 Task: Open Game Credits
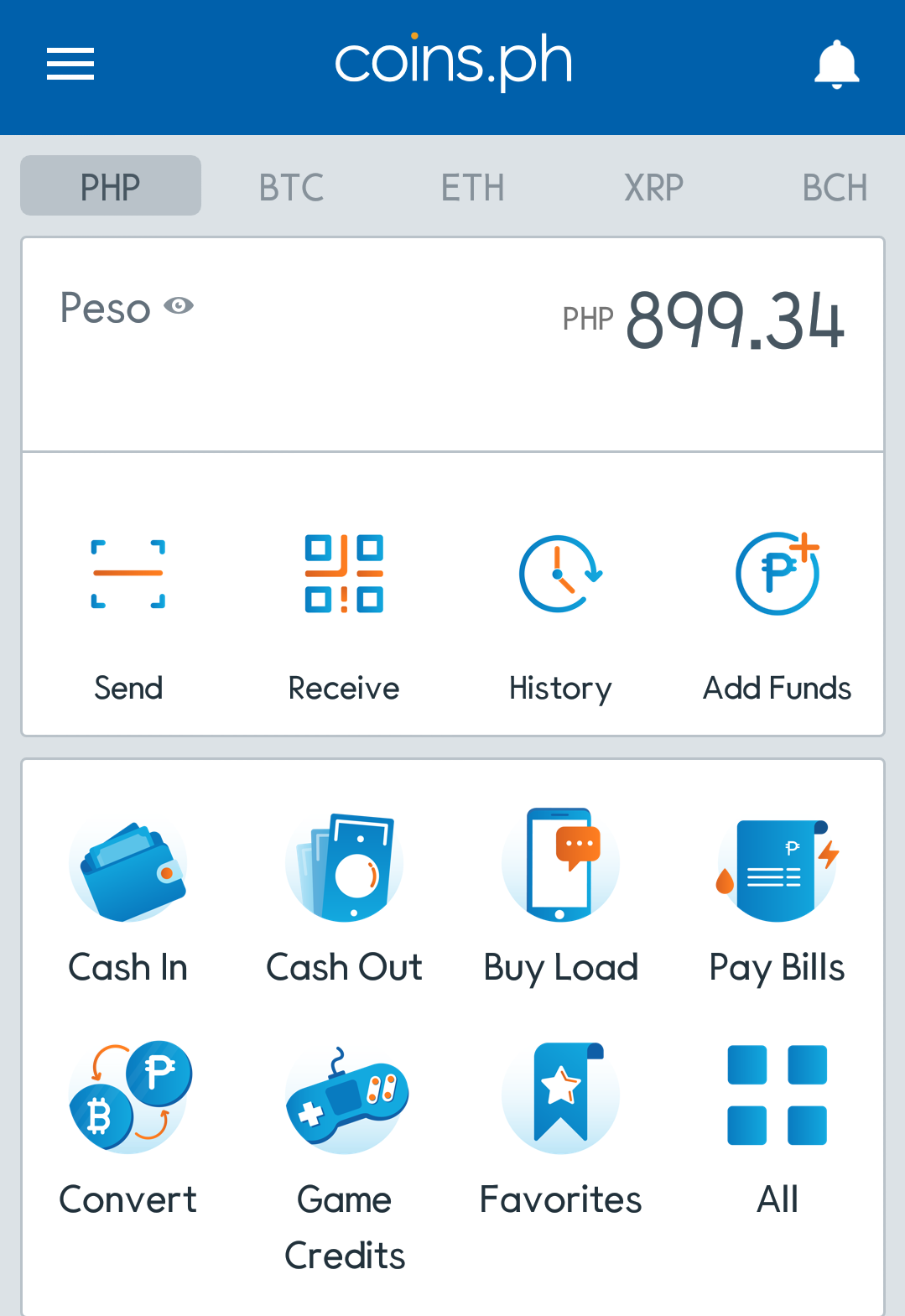346,1100
